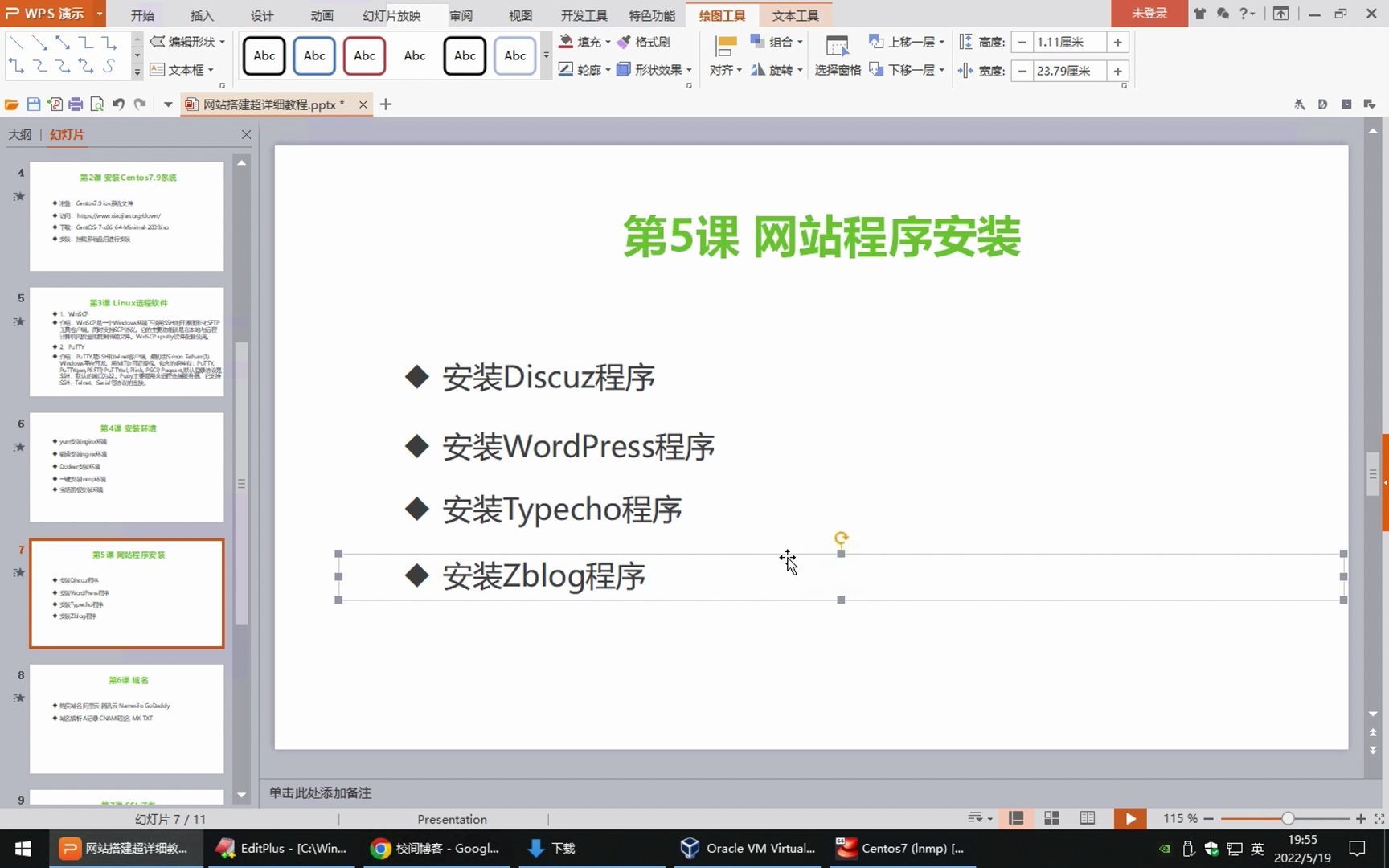This screenshot has height=868, width=1389.
Task: Open the 组合 group dropdown
Action: 776,42
